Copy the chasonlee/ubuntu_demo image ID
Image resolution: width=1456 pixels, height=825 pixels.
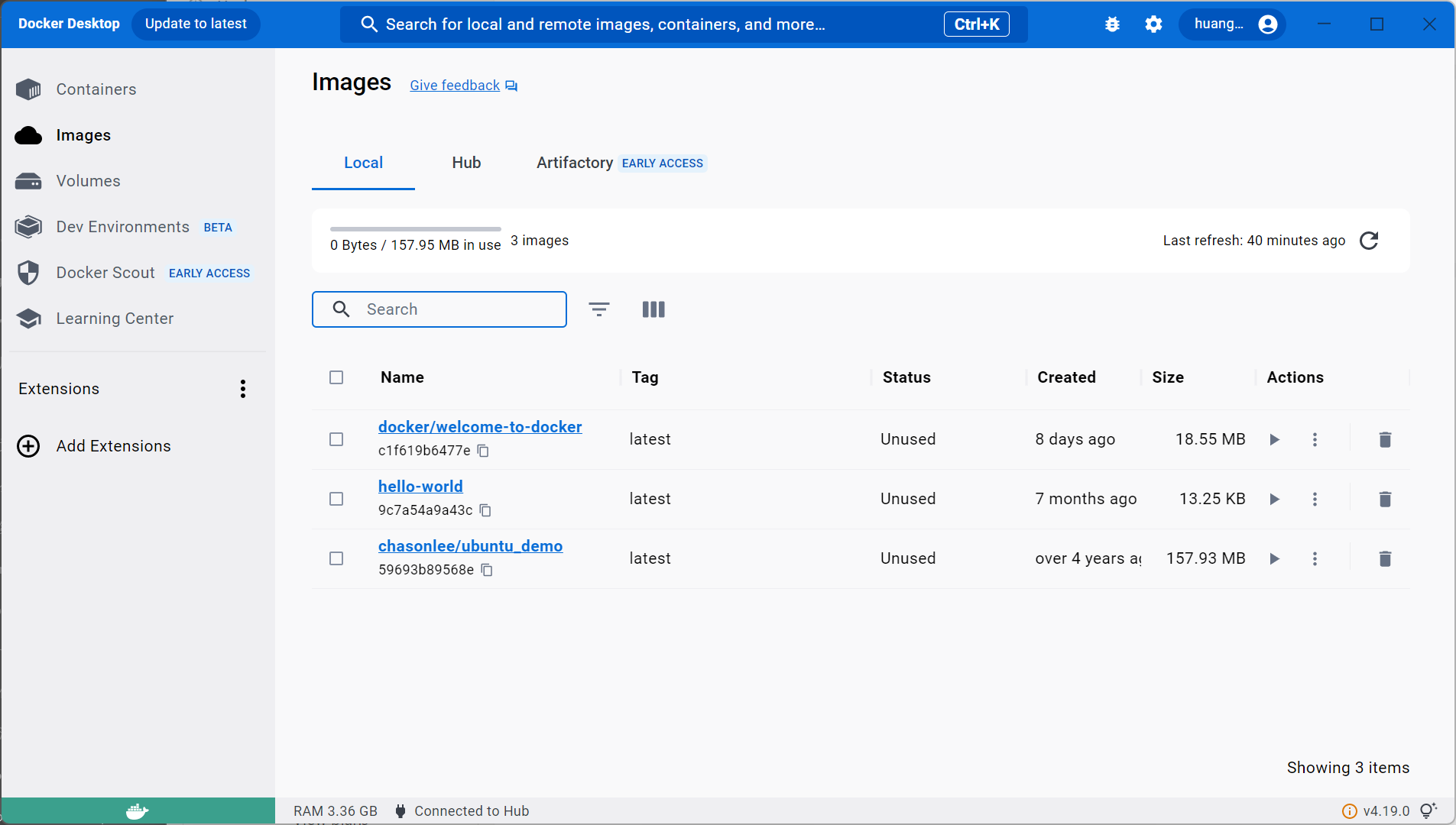tap(487, 570)
